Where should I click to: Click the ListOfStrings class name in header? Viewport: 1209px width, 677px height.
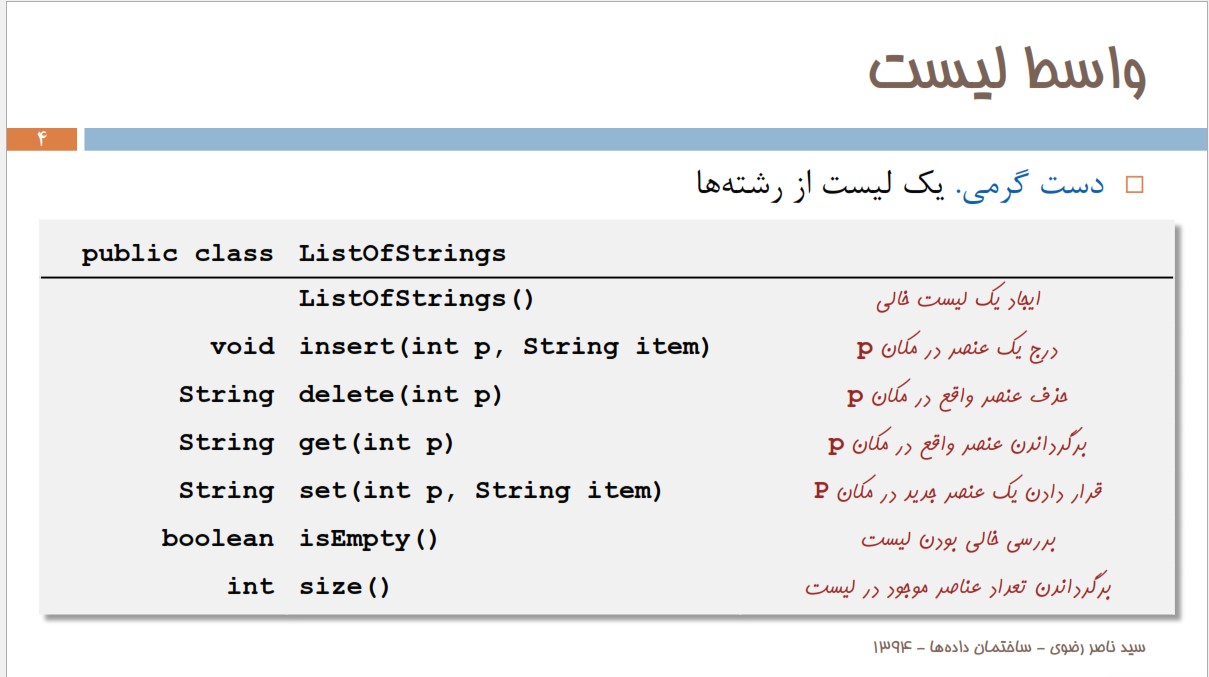click(402, 254)
